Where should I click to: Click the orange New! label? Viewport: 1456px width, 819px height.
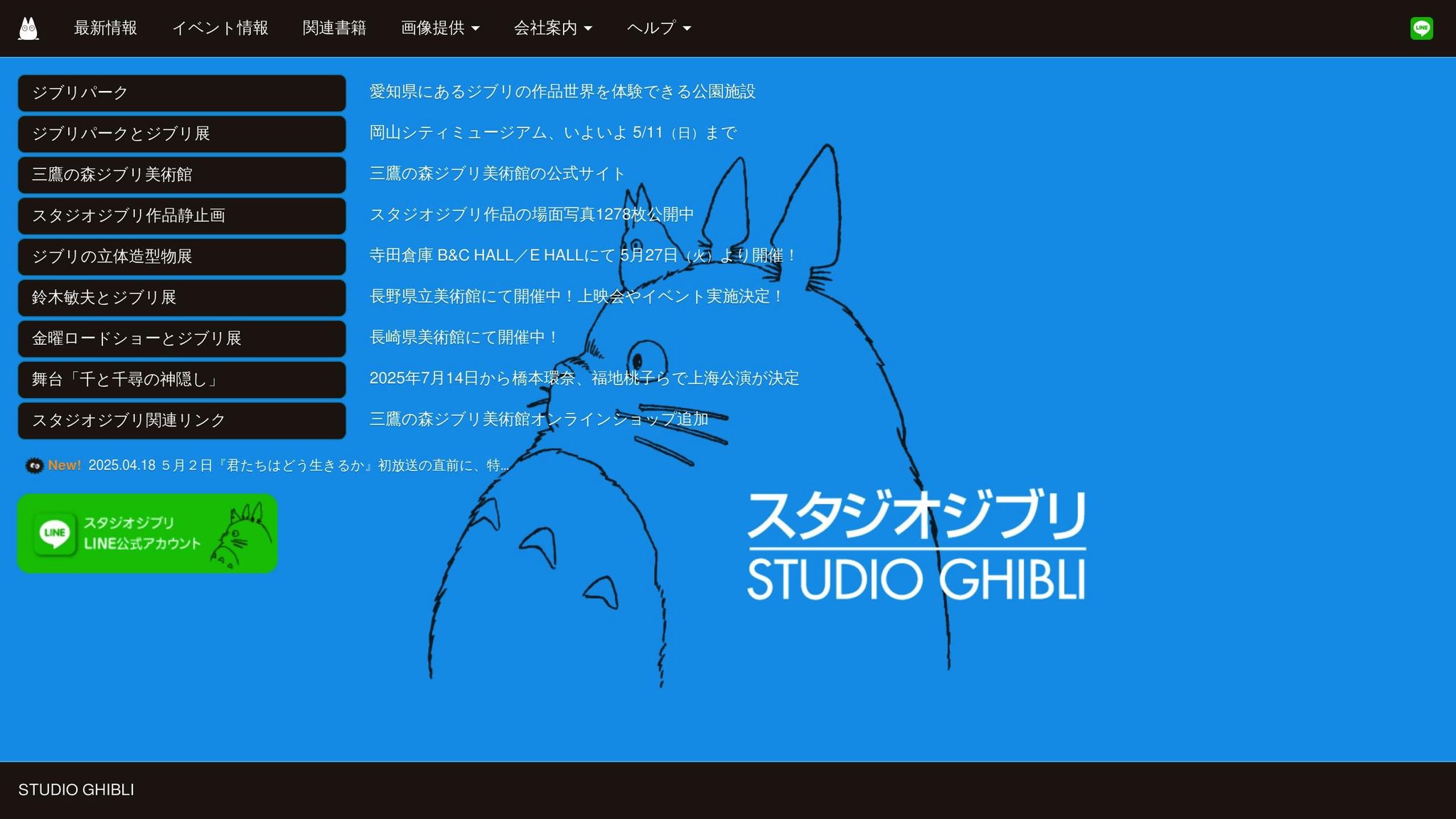[x=65, y=466]
